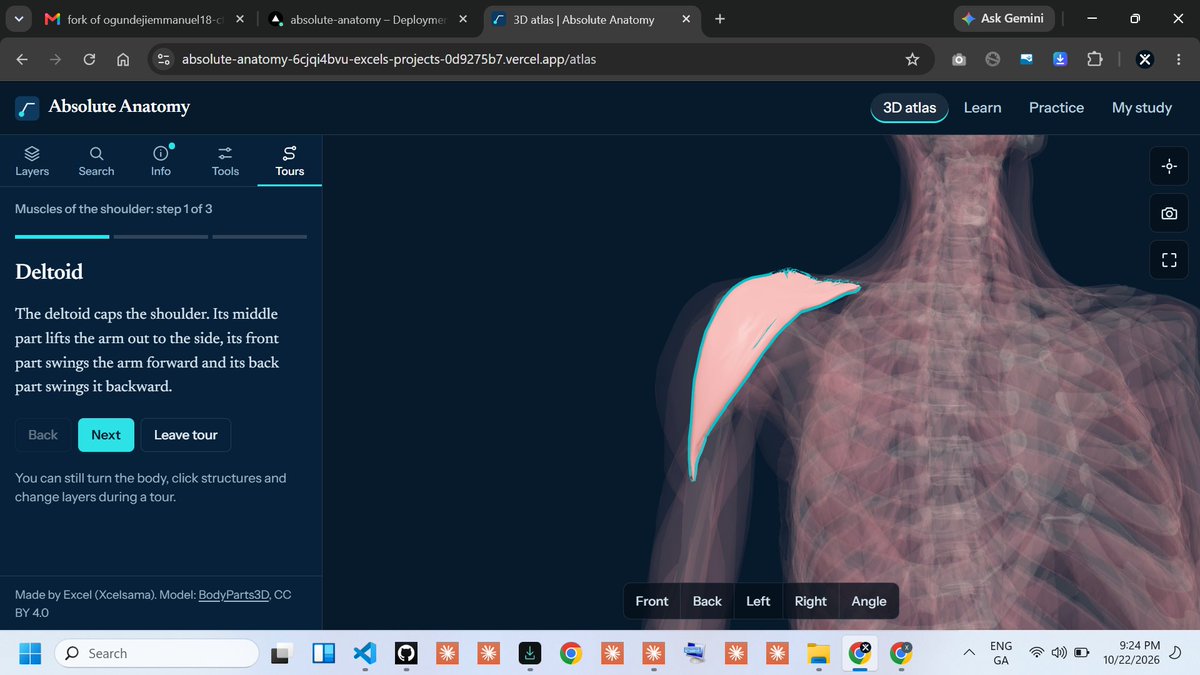Click the 'Muscles of the shoulder: step 1 of 3' label
This screenshot has width=1200, height=675.
[114, 209]
